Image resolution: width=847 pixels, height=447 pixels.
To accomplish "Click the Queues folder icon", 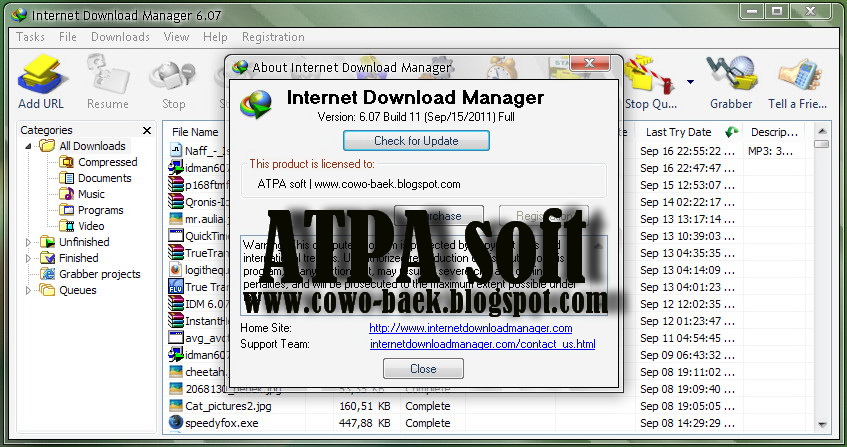I will tap(48, 290).
